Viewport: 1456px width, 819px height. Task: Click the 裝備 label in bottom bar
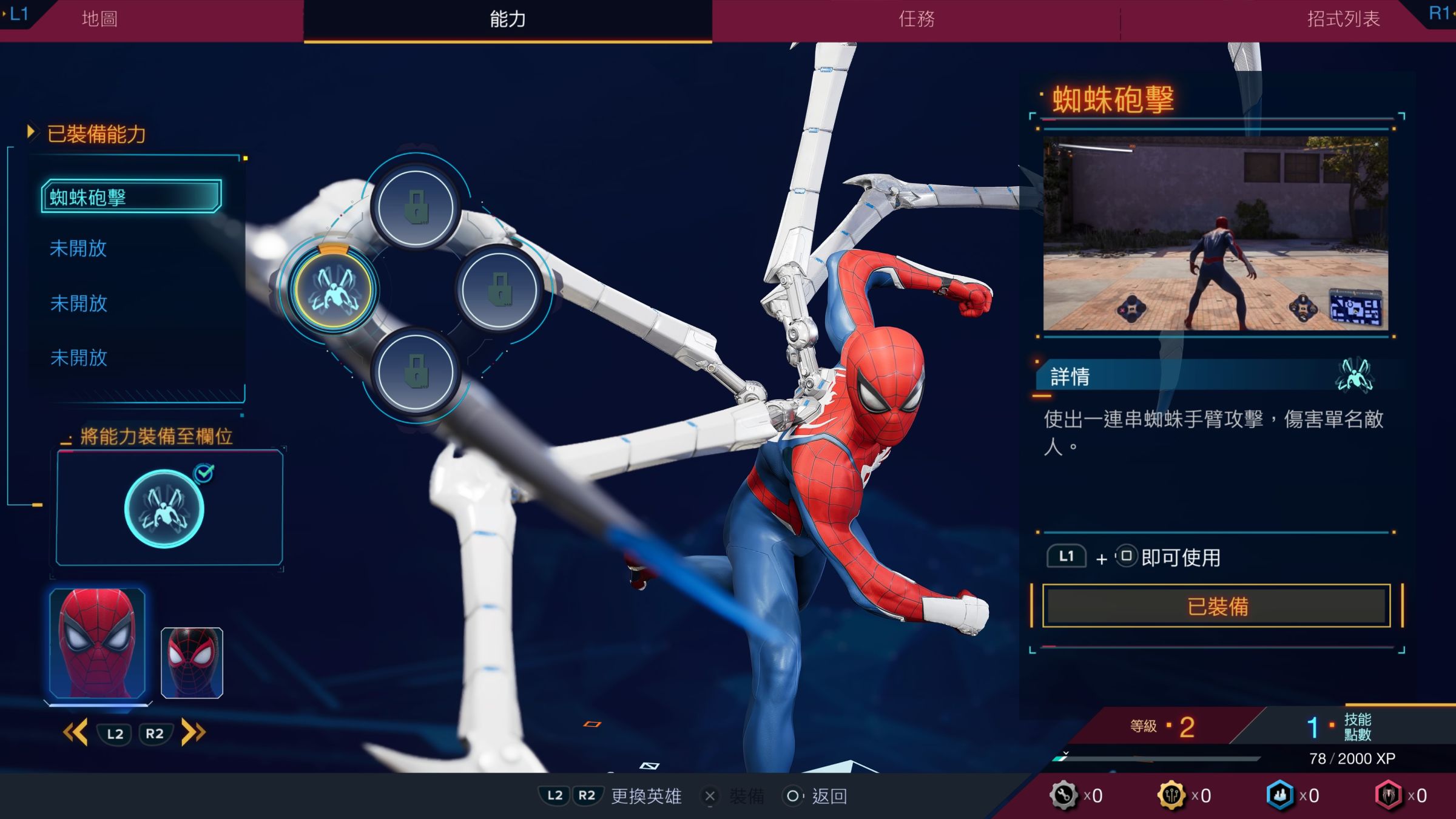point(746,796)
